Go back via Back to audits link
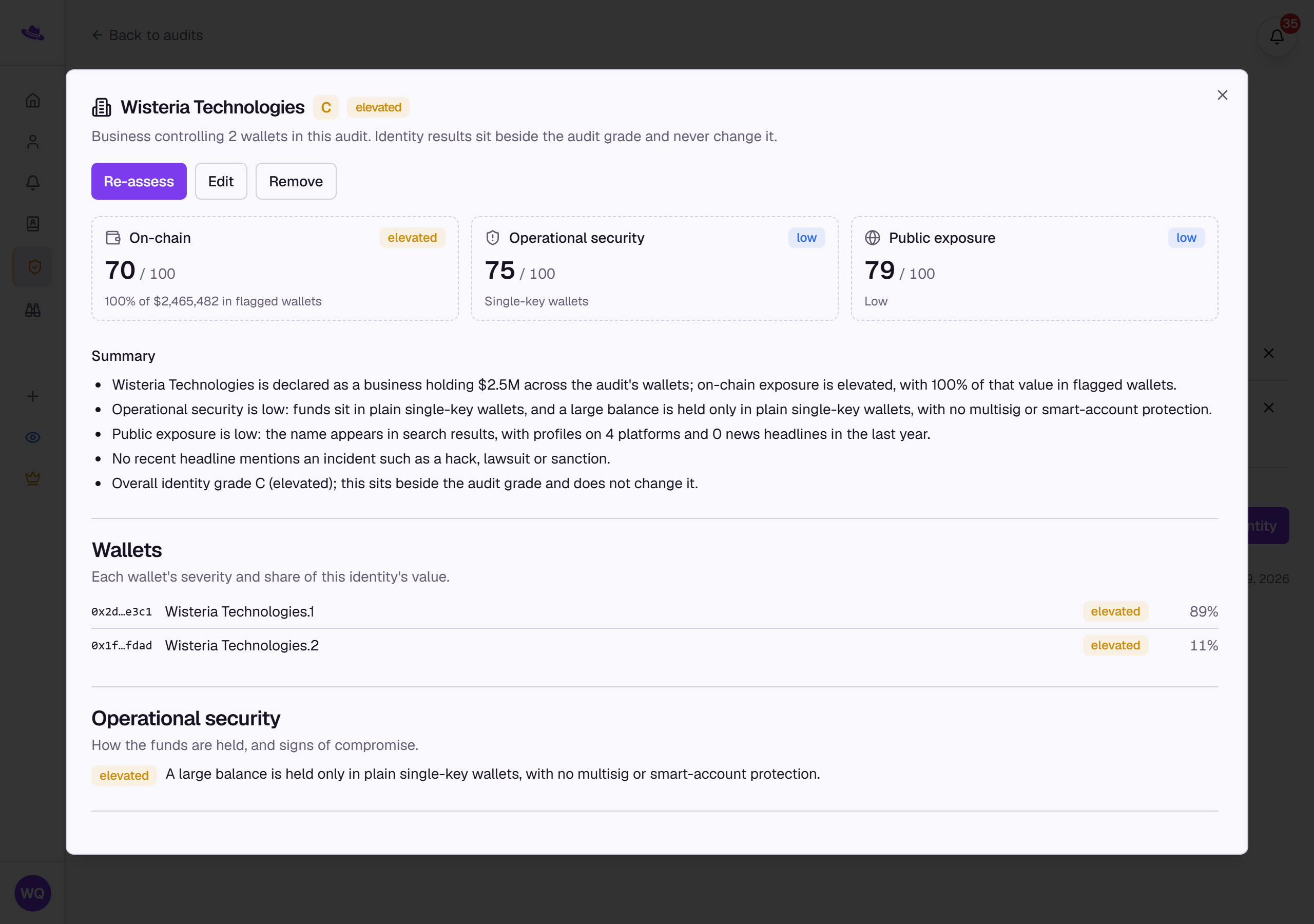The height and width of the screenshot is (924, 1314). pyautogui.click(x=148, y=35)
